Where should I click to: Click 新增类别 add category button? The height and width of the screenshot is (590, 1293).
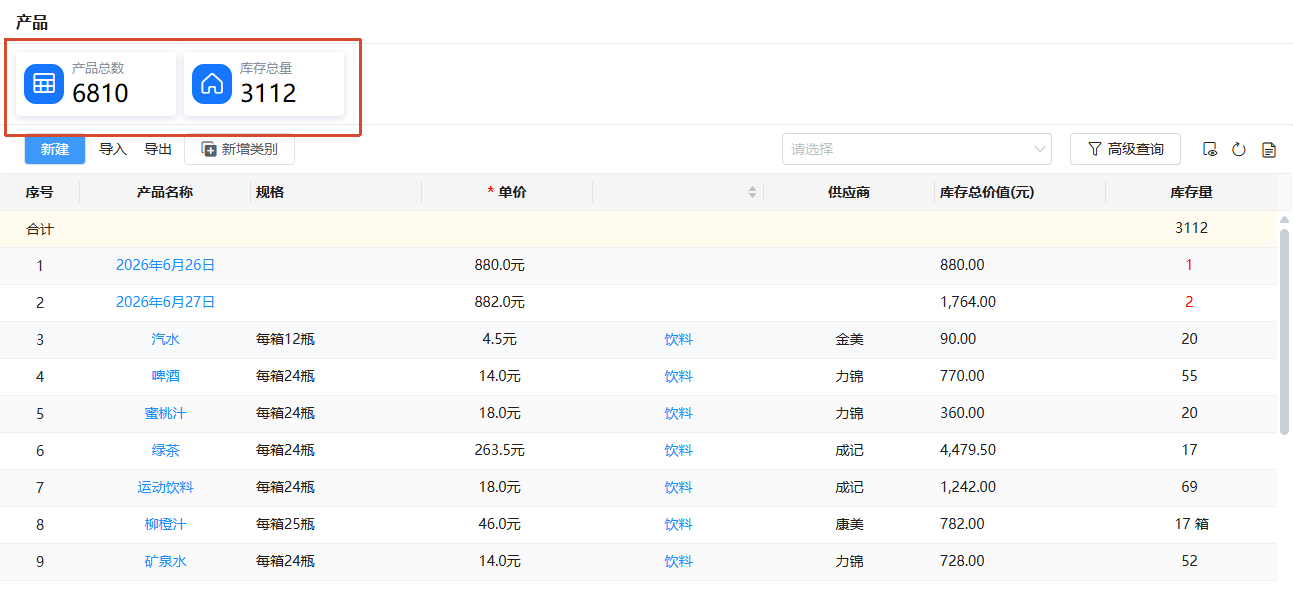point(239,149)
